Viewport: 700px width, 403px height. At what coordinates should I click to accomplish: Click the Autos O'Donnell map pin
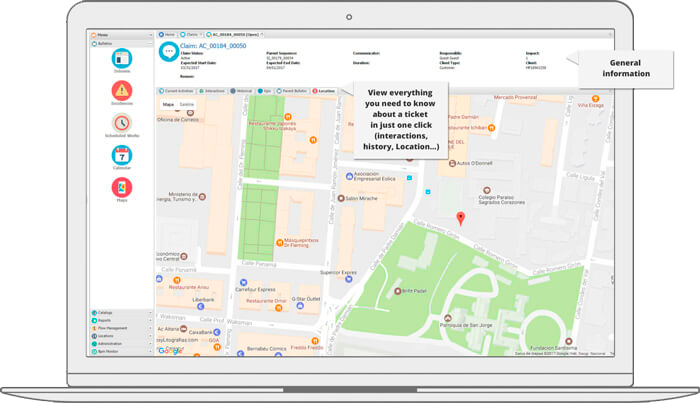pyautogui.click(x=452, y=163)
